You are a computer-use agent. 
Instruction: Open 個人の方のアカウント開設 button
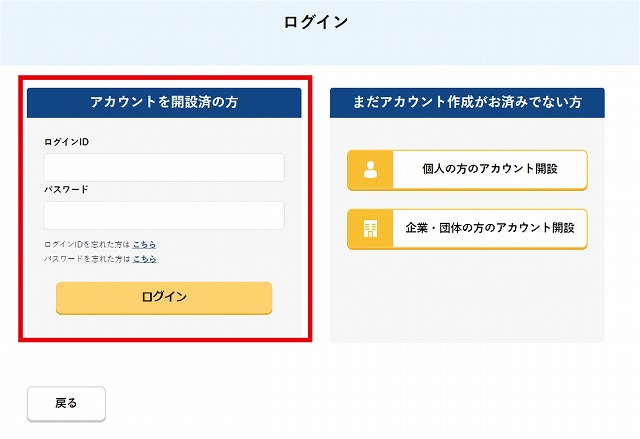click(467, 170)
